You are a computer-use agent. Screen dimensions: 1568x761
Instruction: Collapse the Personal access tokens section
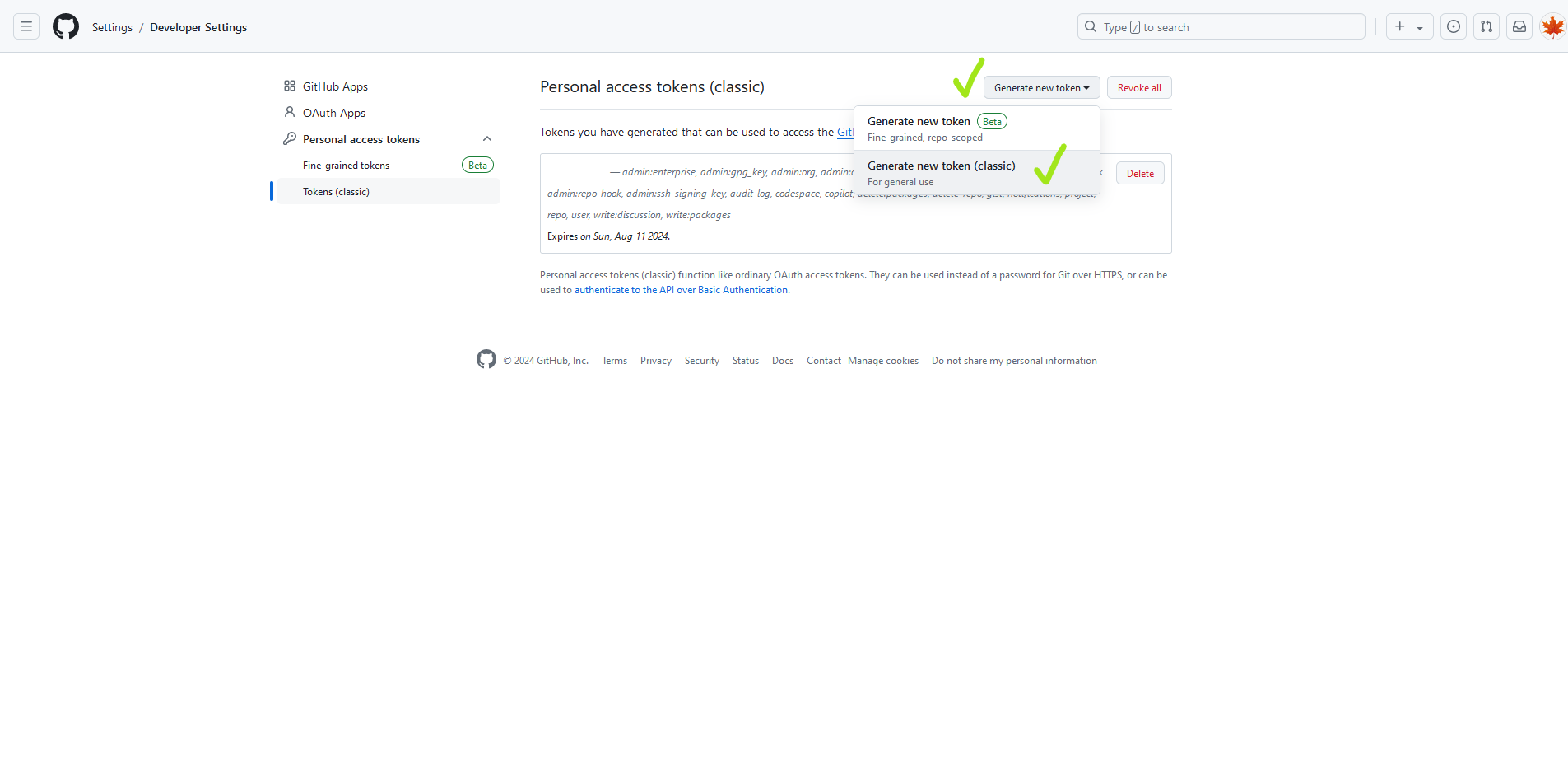[487, 139]
